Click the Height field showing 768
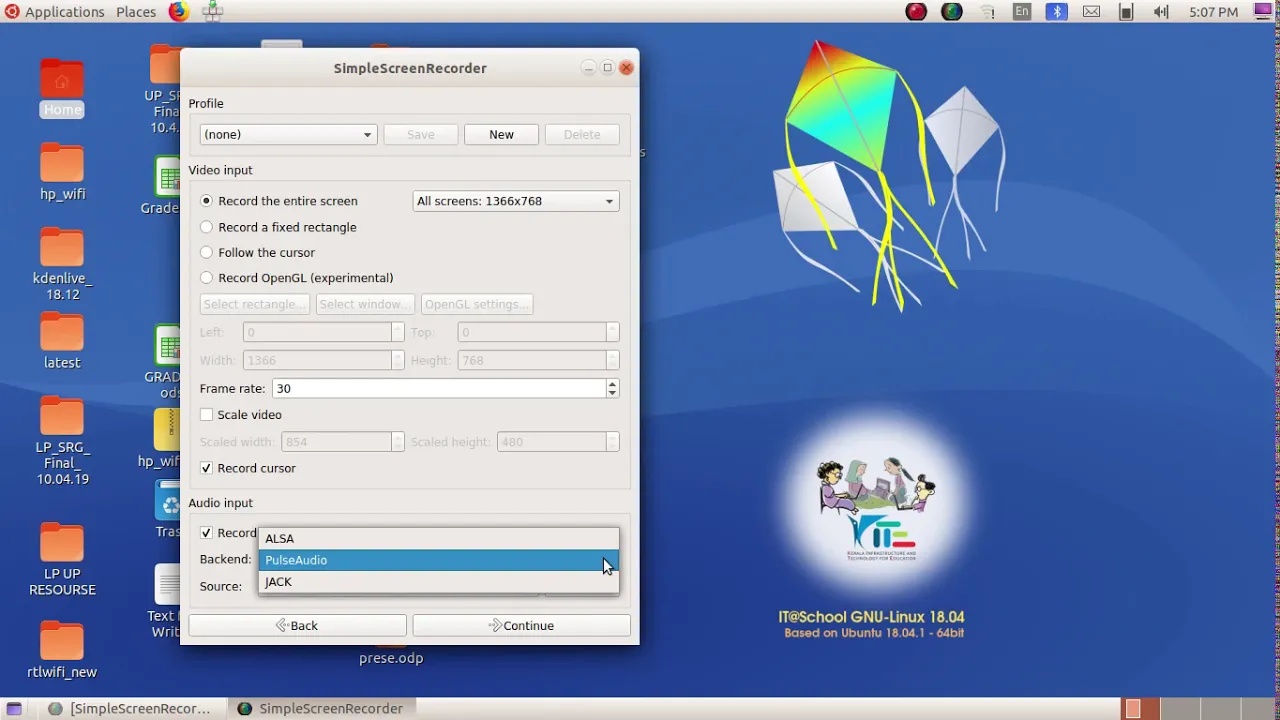 point(532,360)
